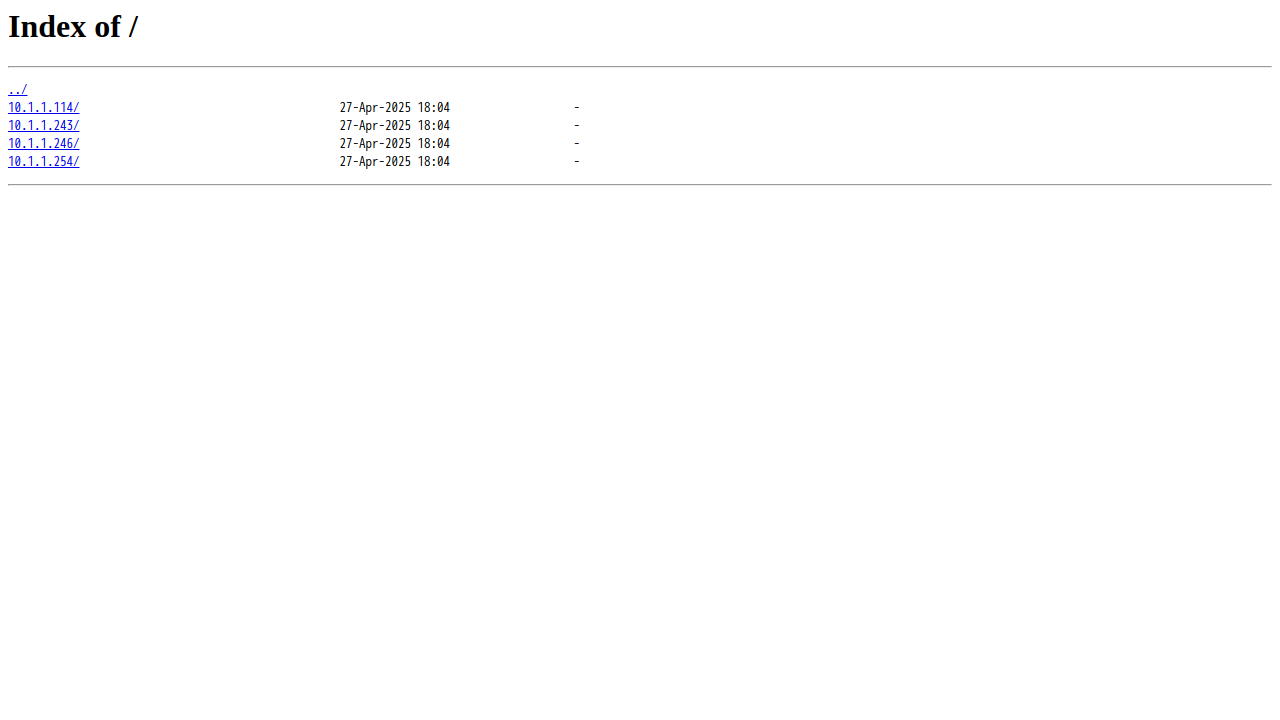Image resolution: width=1280 pixels, height=720 pixels.
Task: Click the 18:04 time for 10.1.1.114/
Action: 434,108
